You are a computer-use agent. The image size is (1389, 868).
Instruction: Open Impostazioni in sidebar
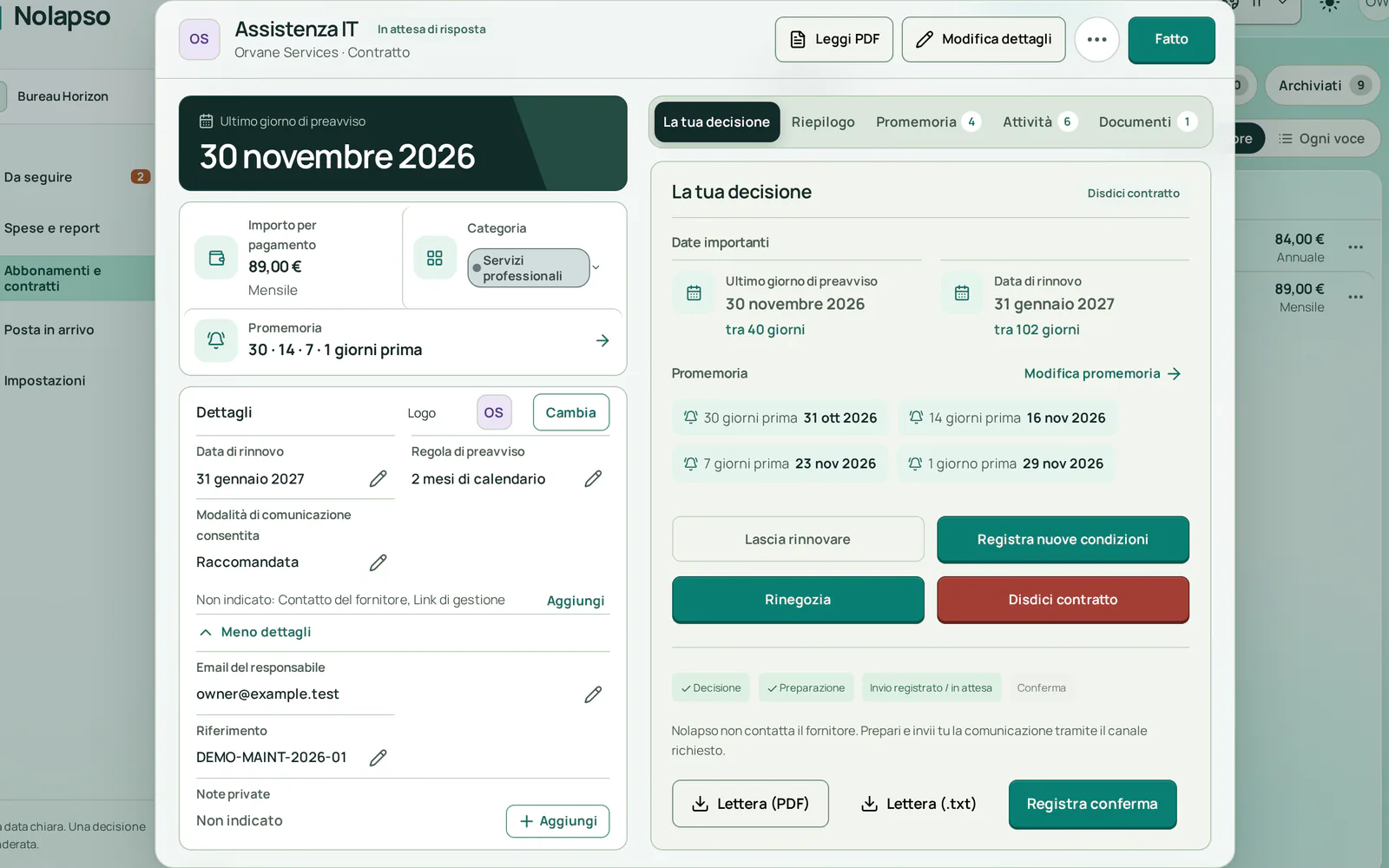tap(45, 381)
